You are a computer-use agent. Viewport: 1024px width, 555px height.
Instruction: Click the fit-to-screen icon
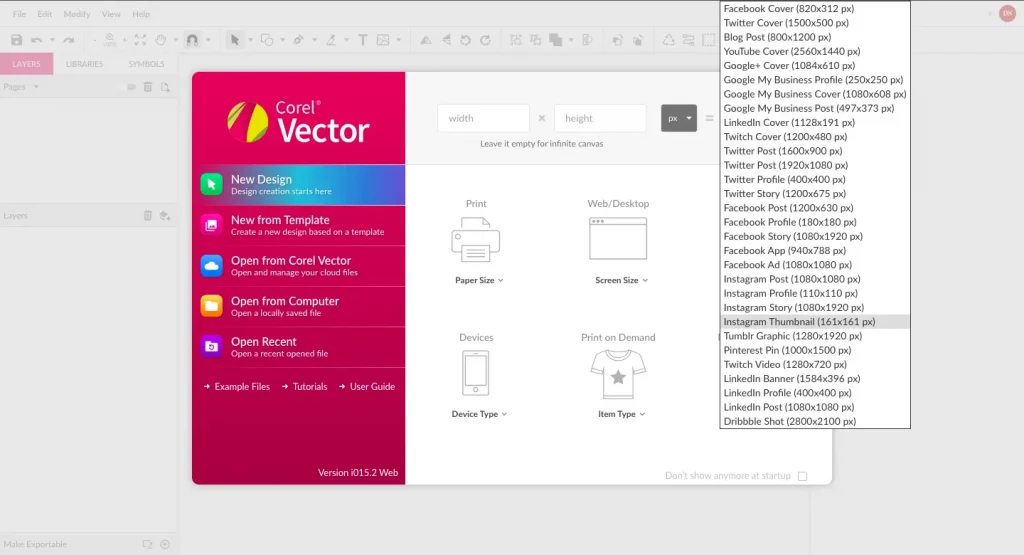coord(140,40)
